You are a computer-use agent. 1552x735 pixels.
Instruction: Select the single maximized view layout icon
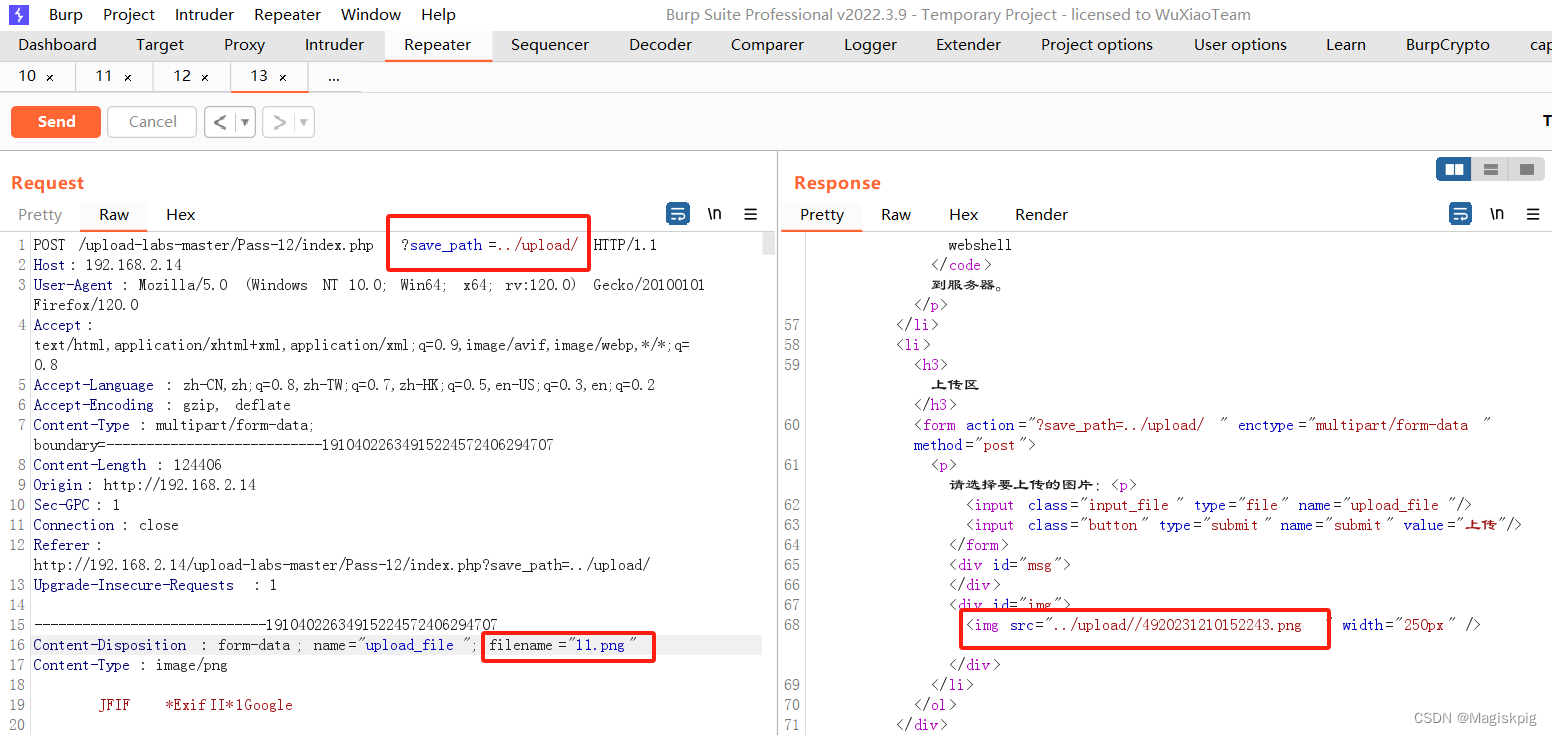click(1526, 168)
